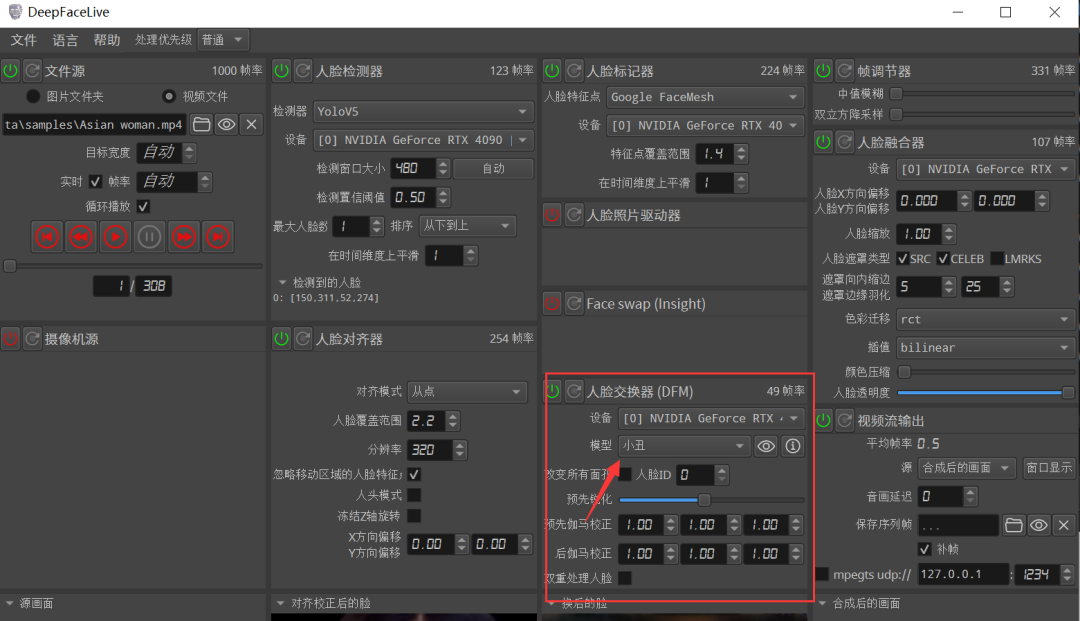
Task: Click the mpegts udp address field 127.0.0.1
Action: point(963,574)
